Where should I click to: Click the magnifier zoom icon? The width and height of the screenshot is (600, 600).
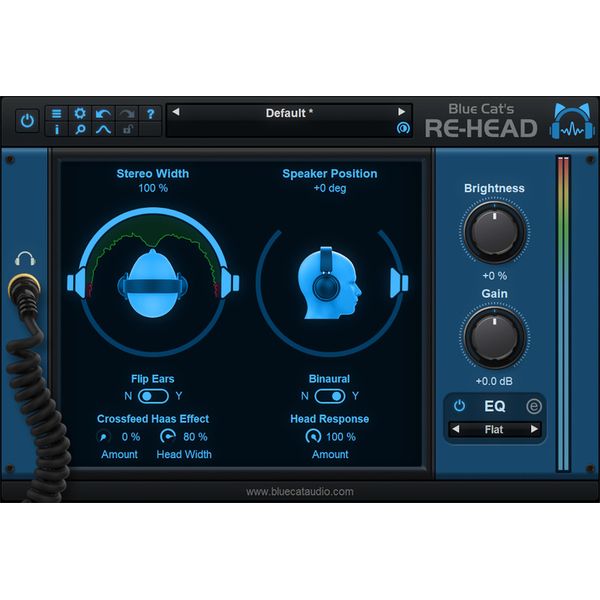coord(80,130)
